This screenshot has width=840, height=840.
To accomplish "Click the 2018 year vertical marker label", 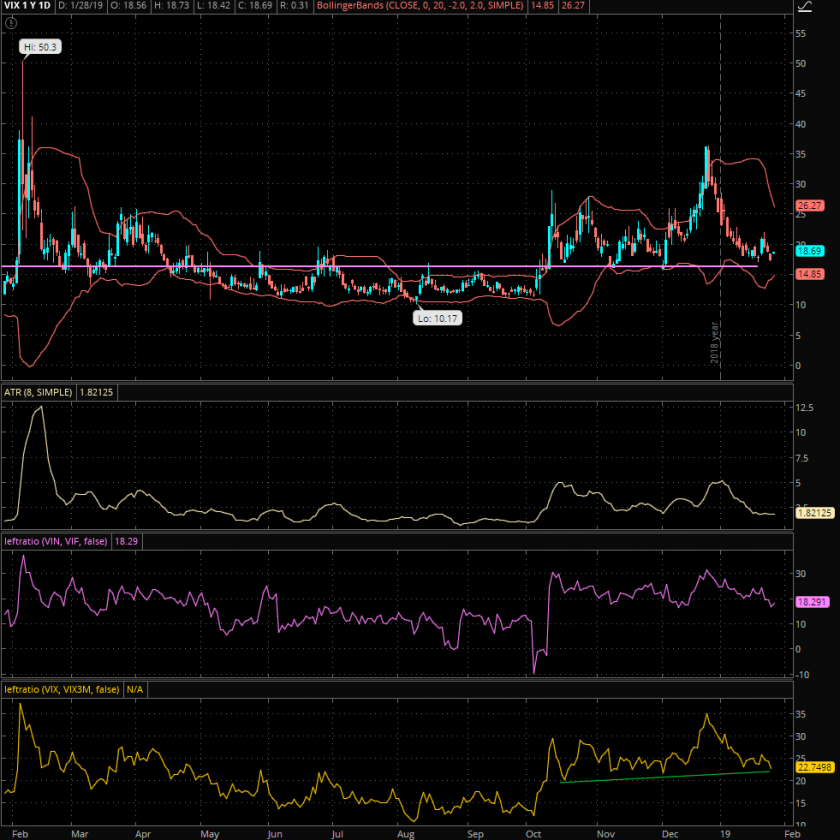I will 715,342.
